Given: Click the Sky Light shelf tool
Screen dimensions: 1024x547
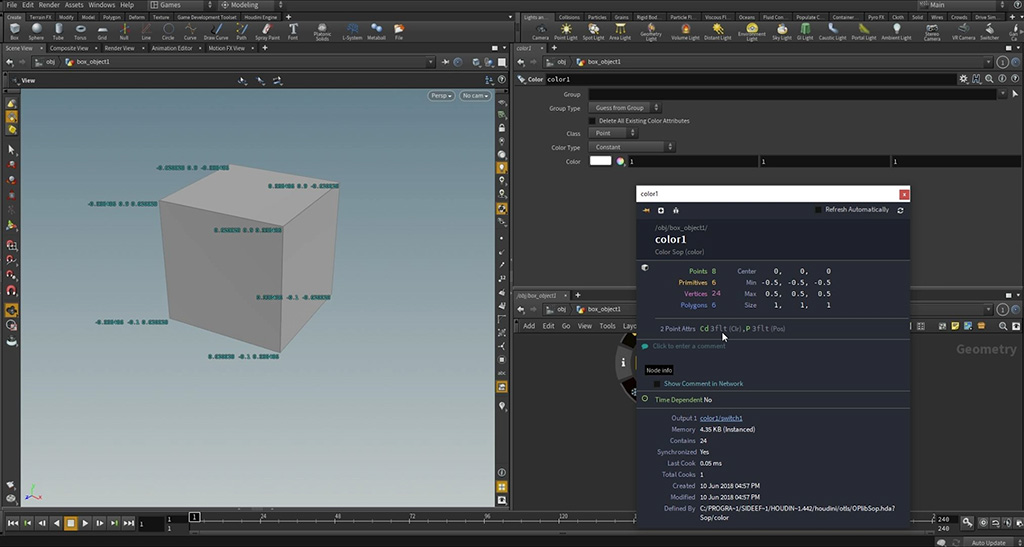Looking at the screenshot, I should click(x=780, y=30).
